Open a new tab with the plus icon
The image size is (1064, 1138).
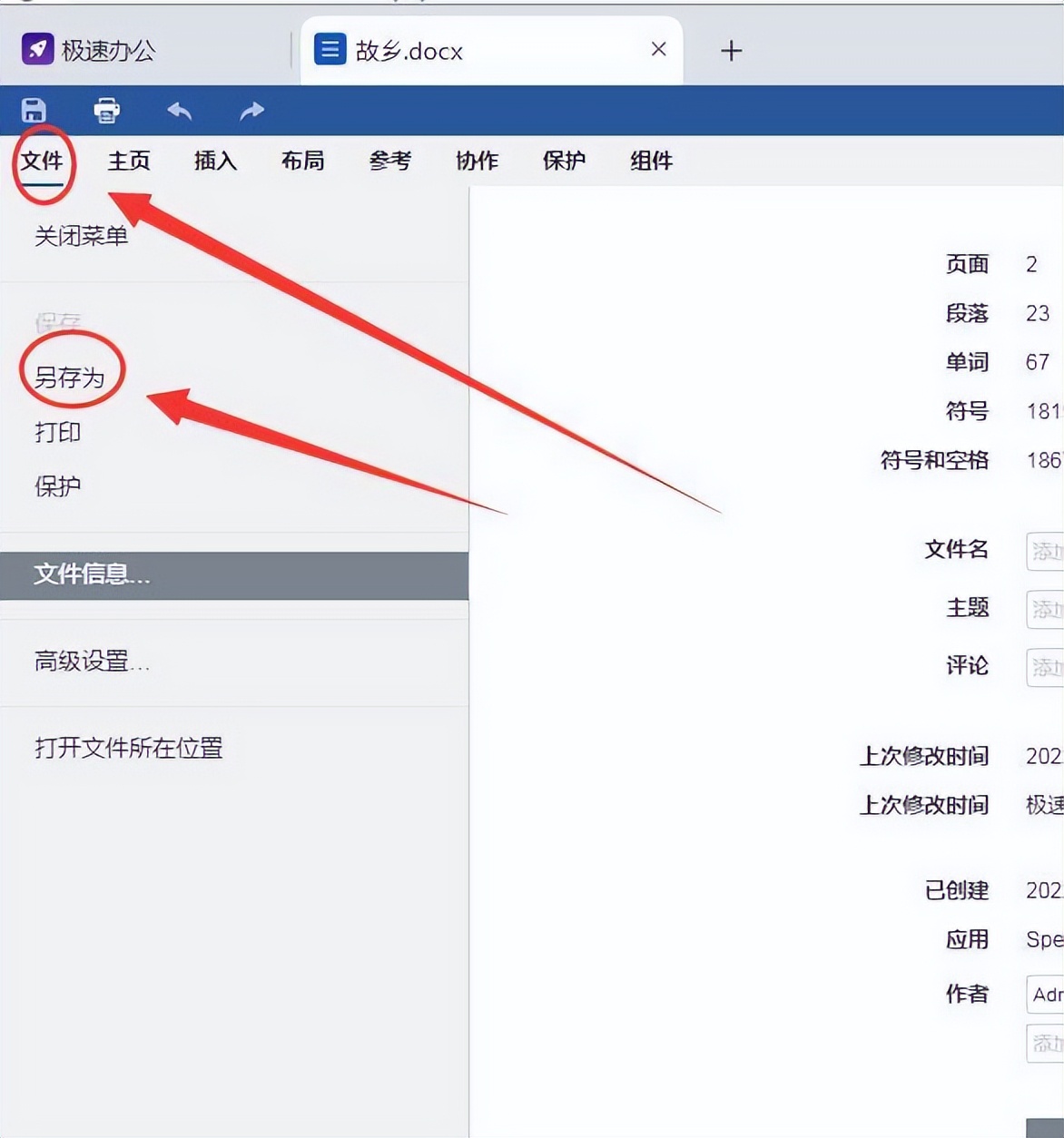pos(730,50)
